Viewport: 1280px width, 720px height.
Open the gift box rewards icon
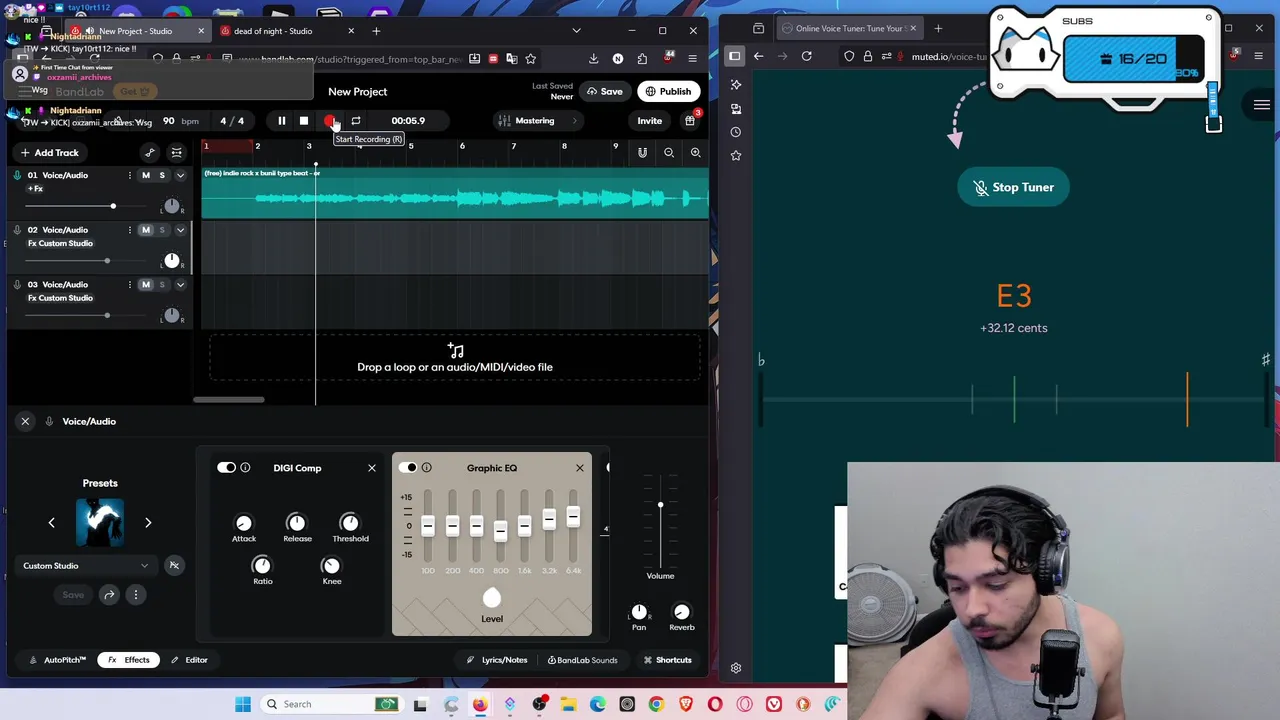click(x=690, y=121)
